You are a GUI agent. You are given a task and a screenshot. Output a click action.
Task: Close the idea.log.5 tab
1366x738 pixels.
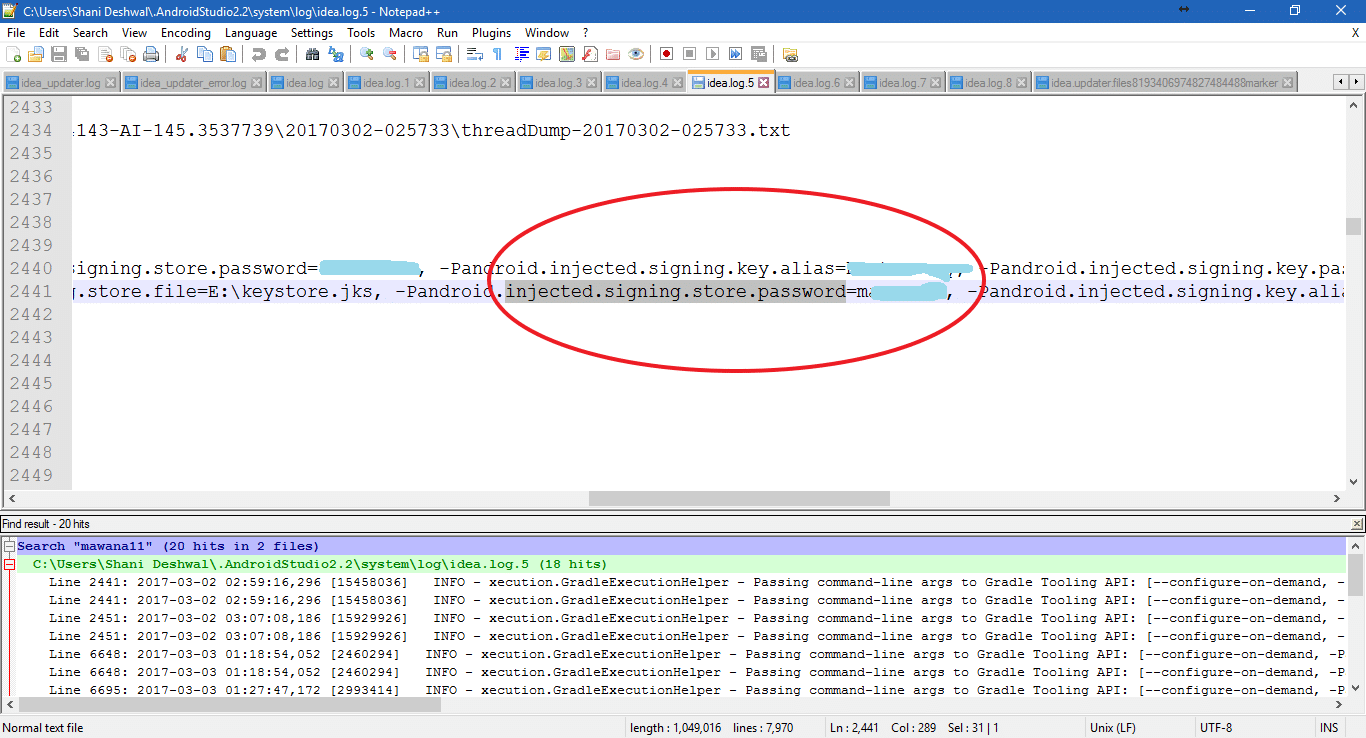[x=764, y=83]
